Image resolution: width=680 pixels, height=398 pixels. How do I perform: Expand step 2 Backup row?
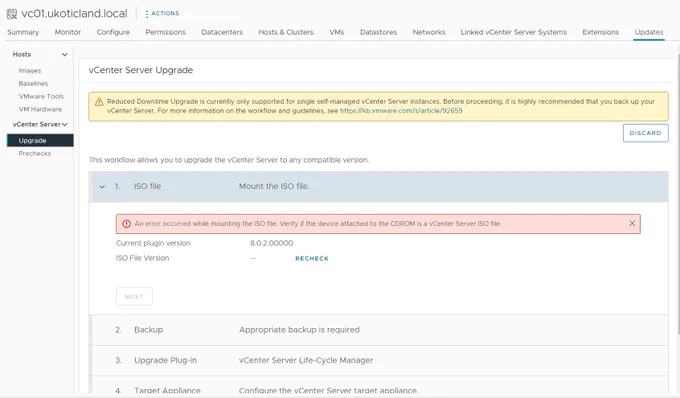(378, 330)
